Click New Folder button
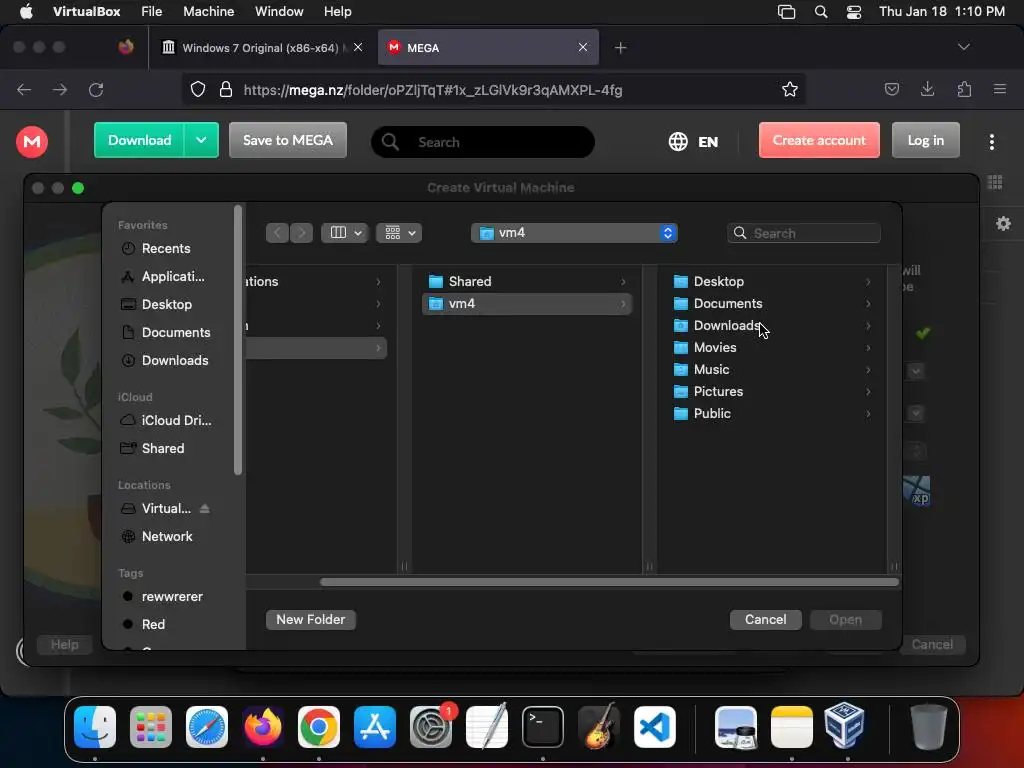 311,620
